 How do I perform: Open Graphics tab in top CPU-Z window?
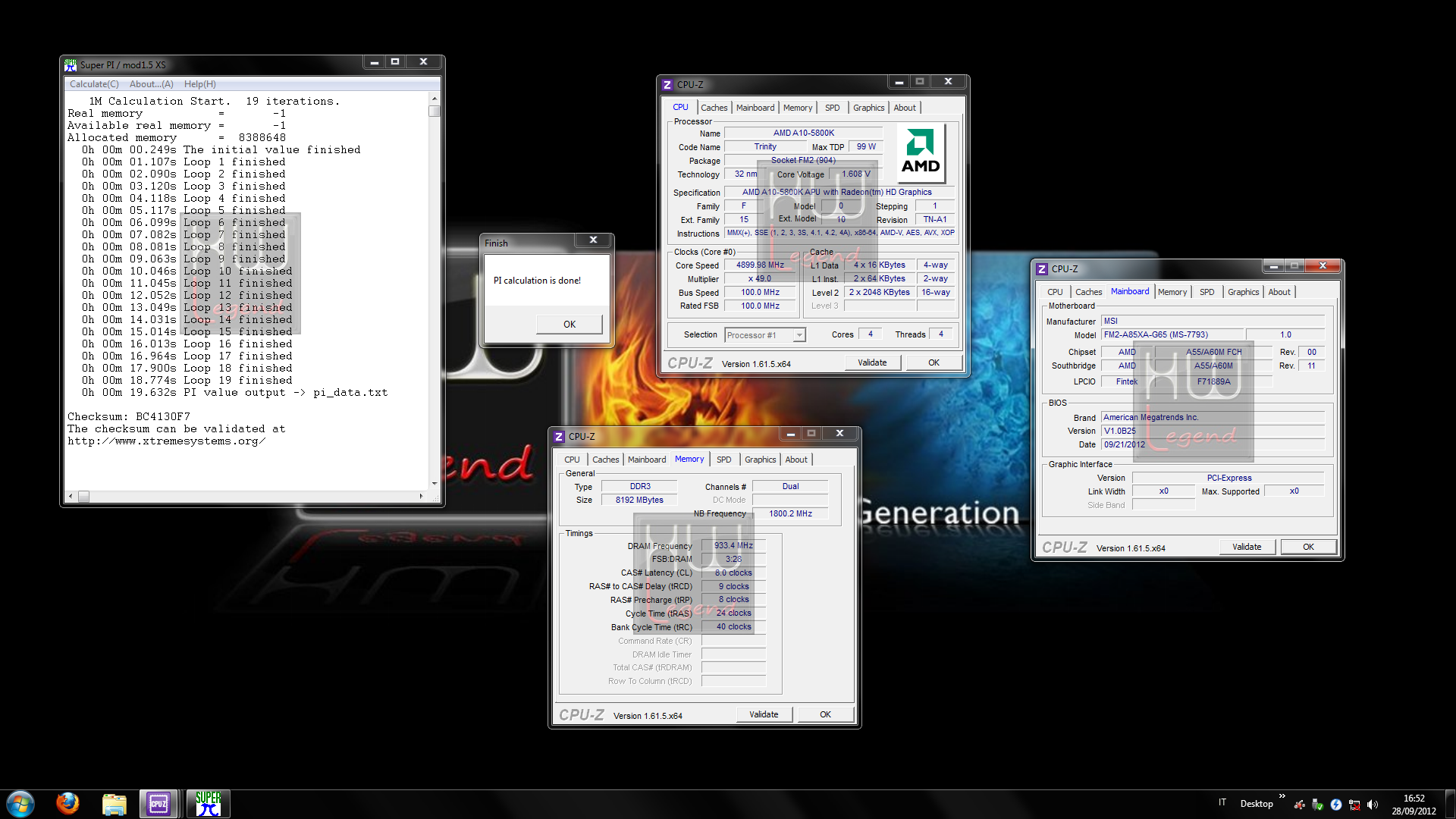(x=868, y=108)
